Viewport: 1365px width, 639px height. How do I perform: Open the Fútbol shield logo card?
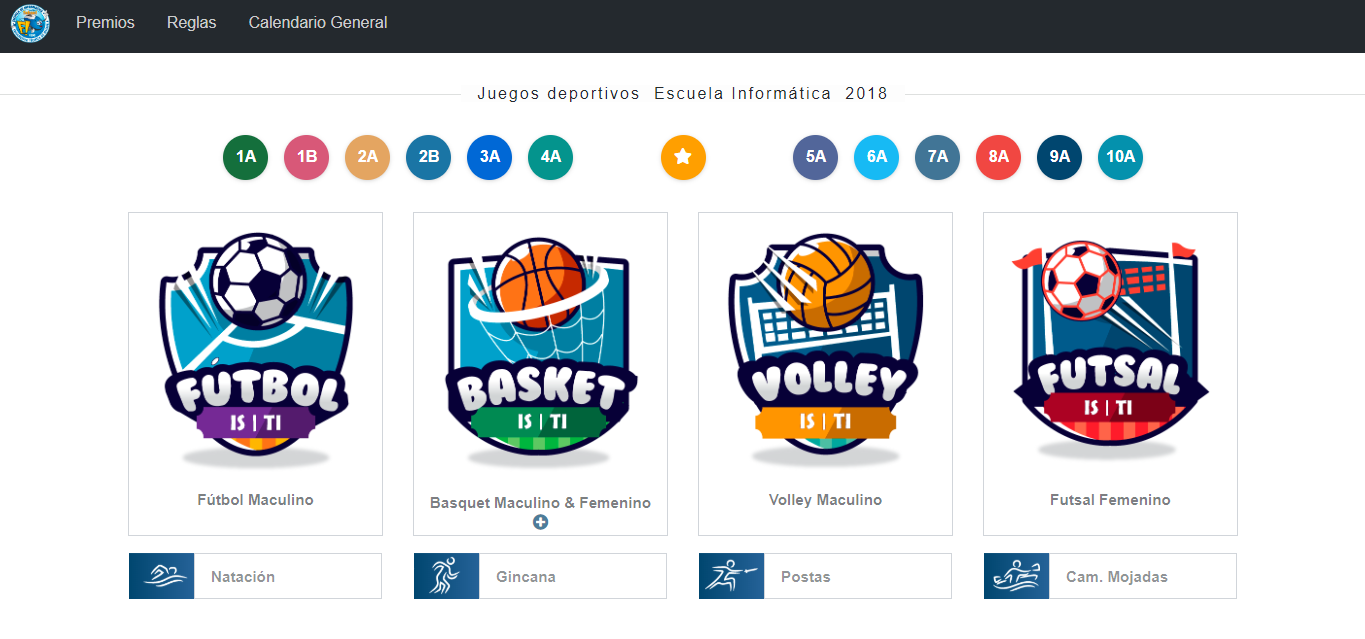(x=255, y=350)
